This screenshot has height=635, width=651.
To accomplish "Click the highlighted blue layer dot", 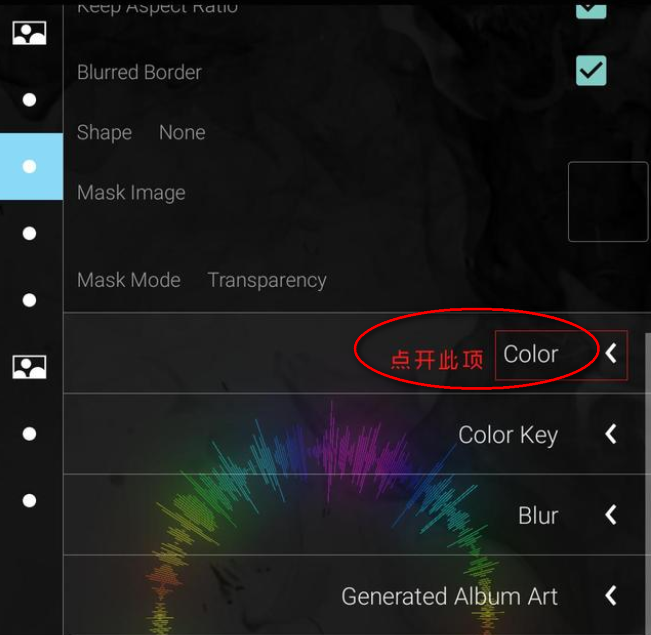I will coord(29,166).
